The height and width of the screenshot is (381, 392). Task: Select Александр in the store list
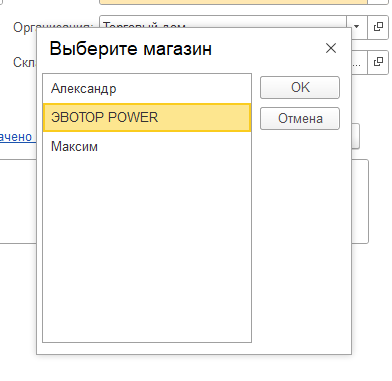(x=147, y=89)
